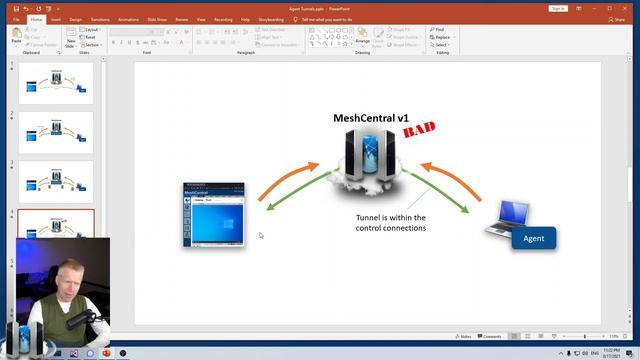Screen dimensions: 640x360
Task: Click the red BAD stamp image
Action: point(419,129)
